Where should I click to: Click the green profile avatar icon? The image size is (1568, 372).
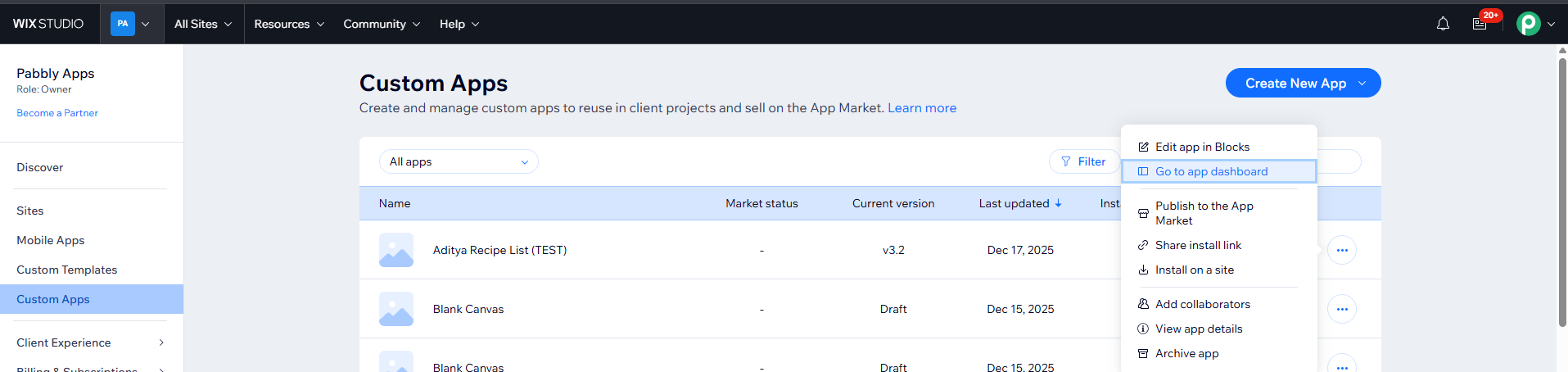click(1528, 24)
